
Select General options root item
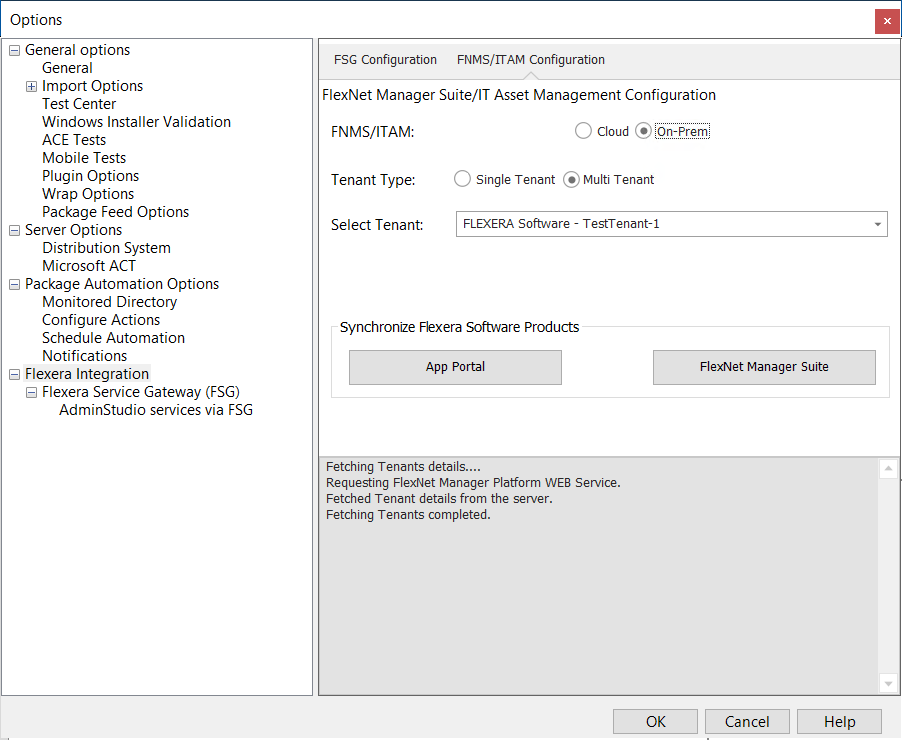click(78, 50)
